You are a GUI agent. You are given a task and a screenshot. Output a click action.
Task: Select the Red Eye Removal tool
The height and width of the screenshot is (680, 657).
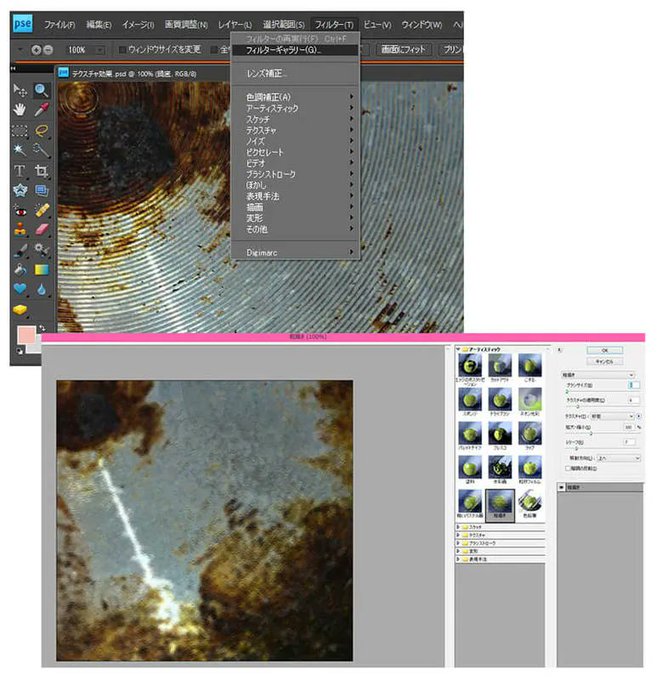click(x=20, y=211)
